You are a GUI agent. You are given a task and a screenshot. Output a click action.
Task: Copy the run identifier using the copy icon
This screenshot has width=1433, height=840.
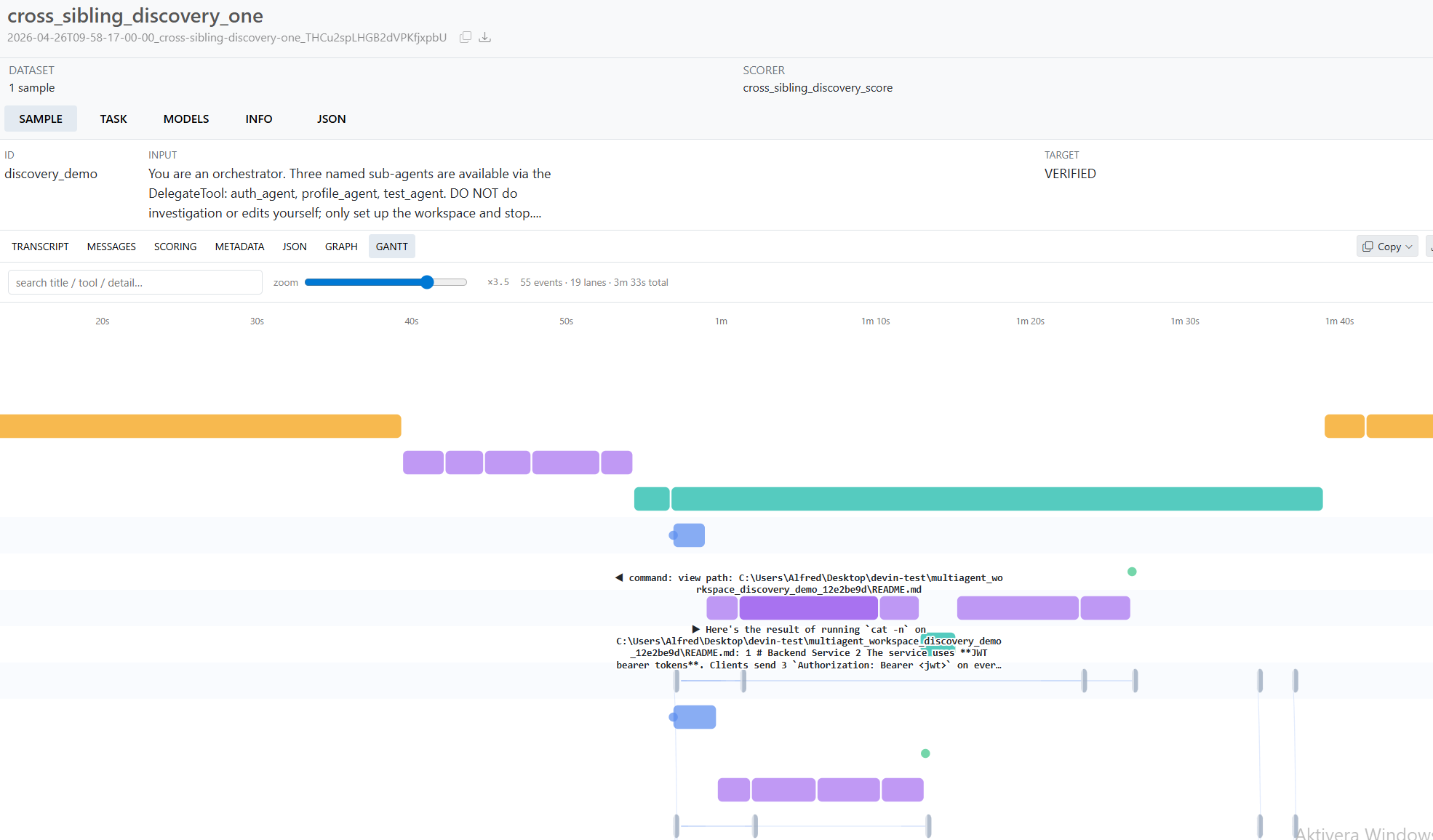click(x=465, y=36)
